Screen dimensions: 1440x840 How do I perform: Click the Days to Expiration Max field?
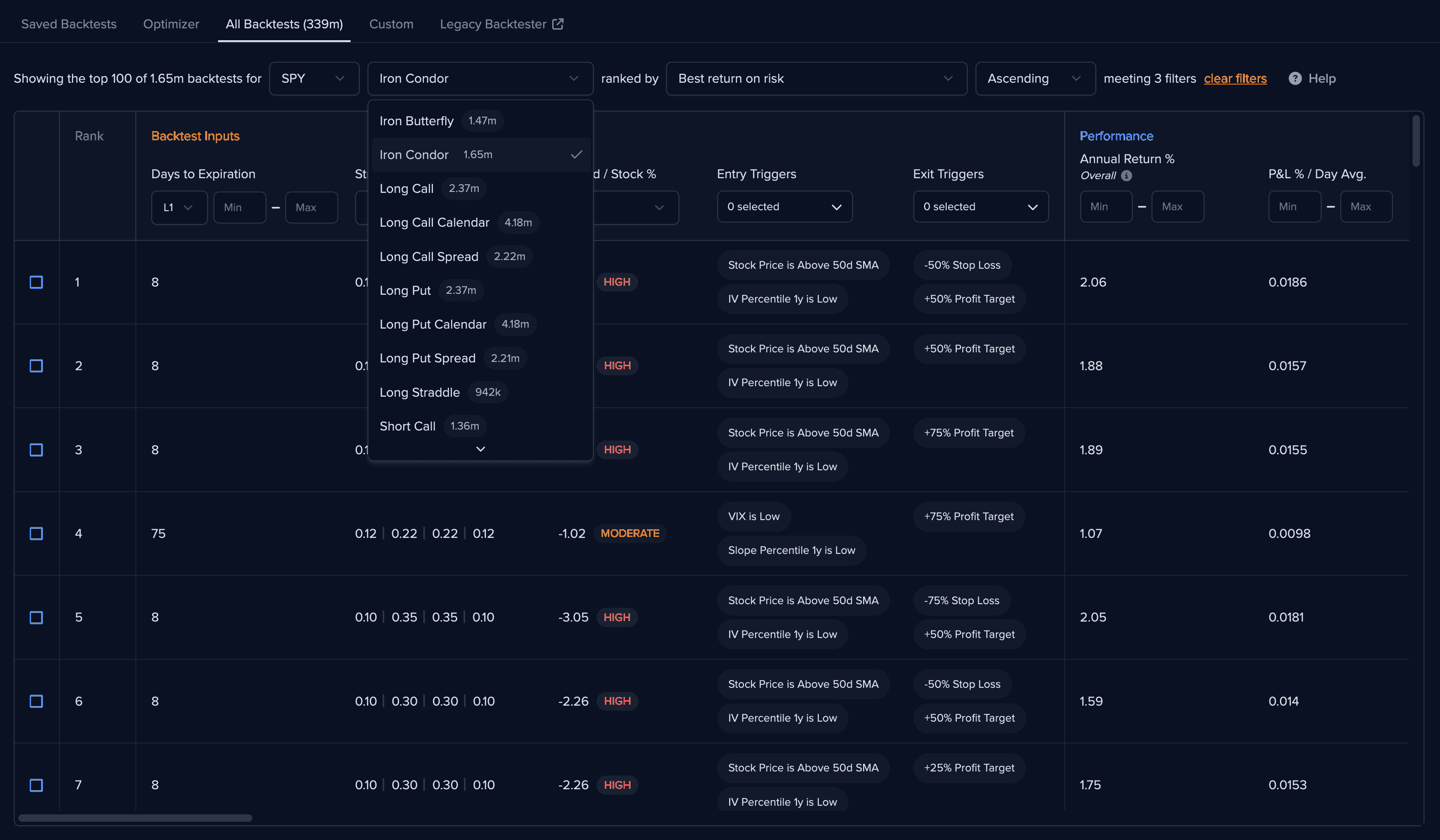(x=311, y=207)
